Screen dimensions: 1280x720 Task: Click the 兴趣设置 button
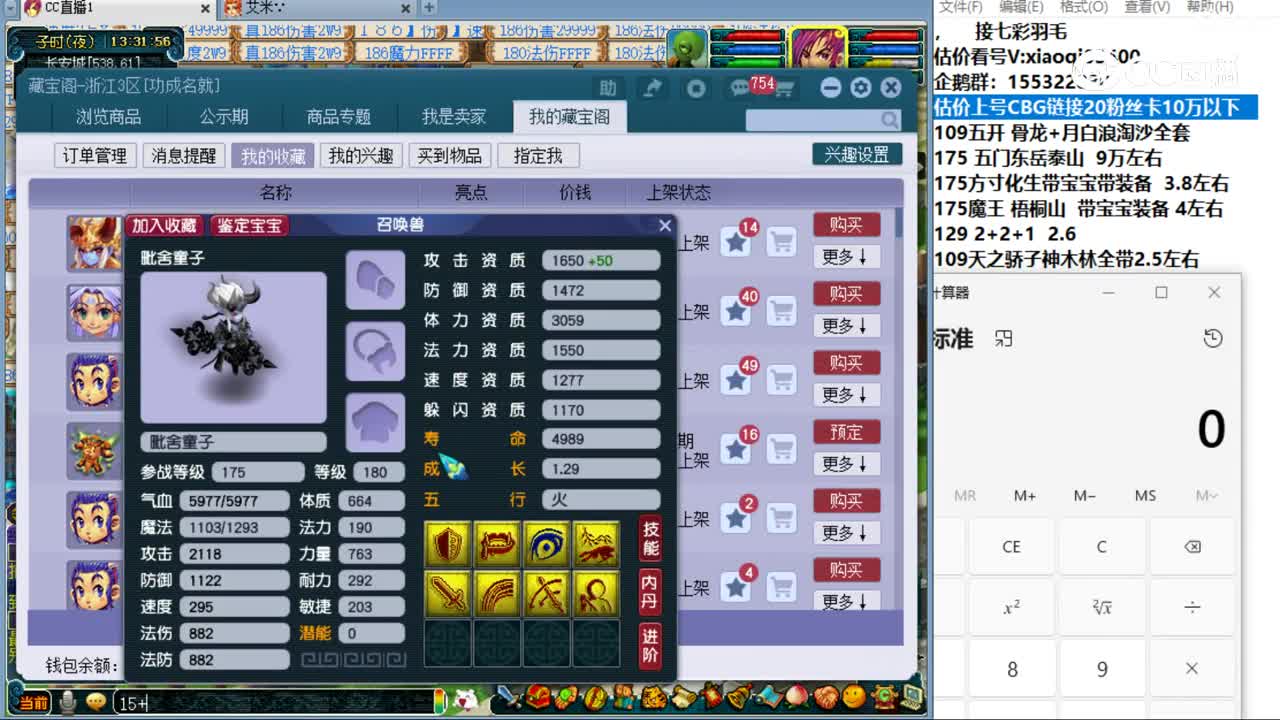click(859, 155)
